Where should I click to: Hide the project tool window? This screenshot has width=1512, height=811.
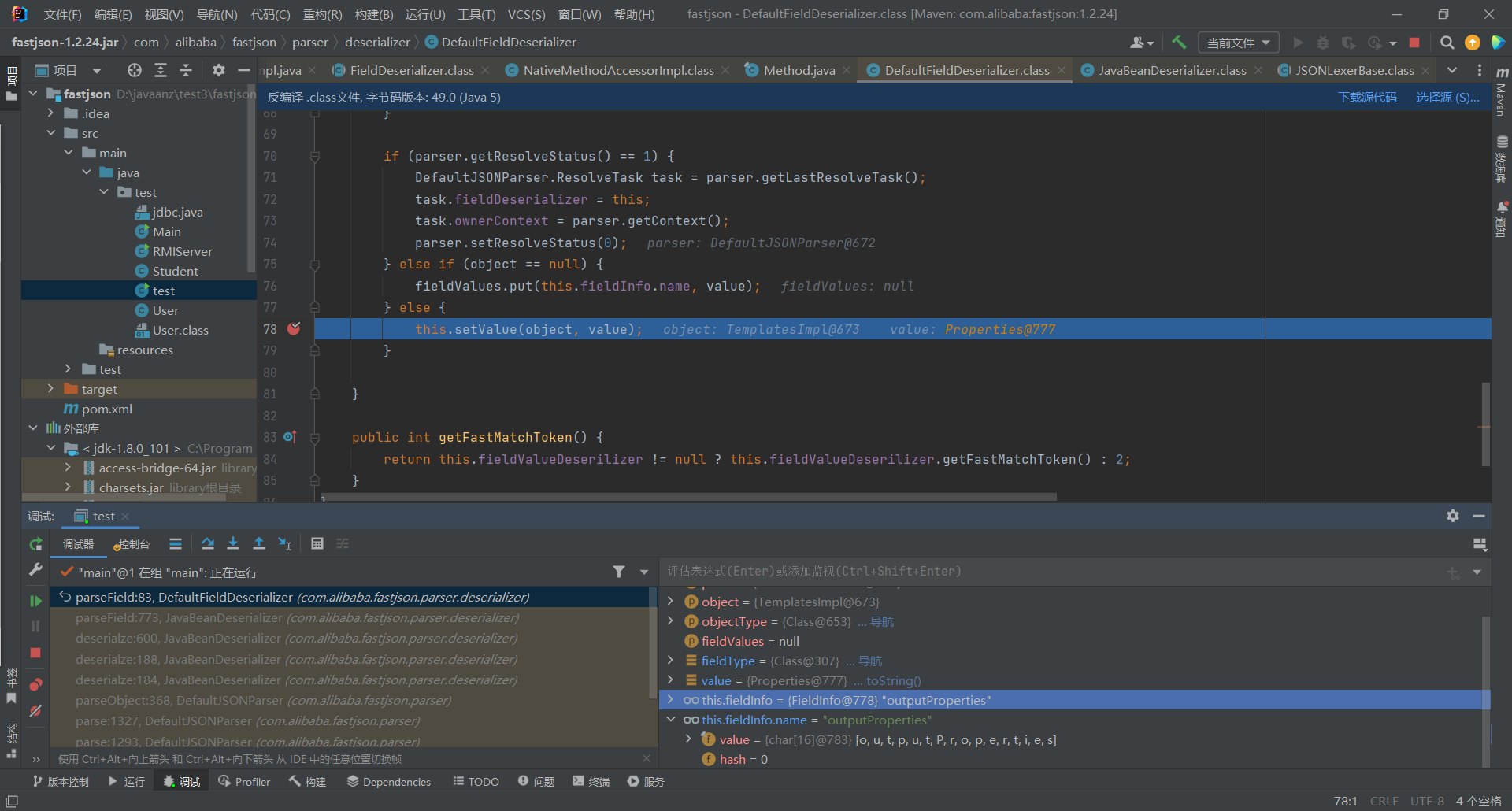tap(244, 70)
